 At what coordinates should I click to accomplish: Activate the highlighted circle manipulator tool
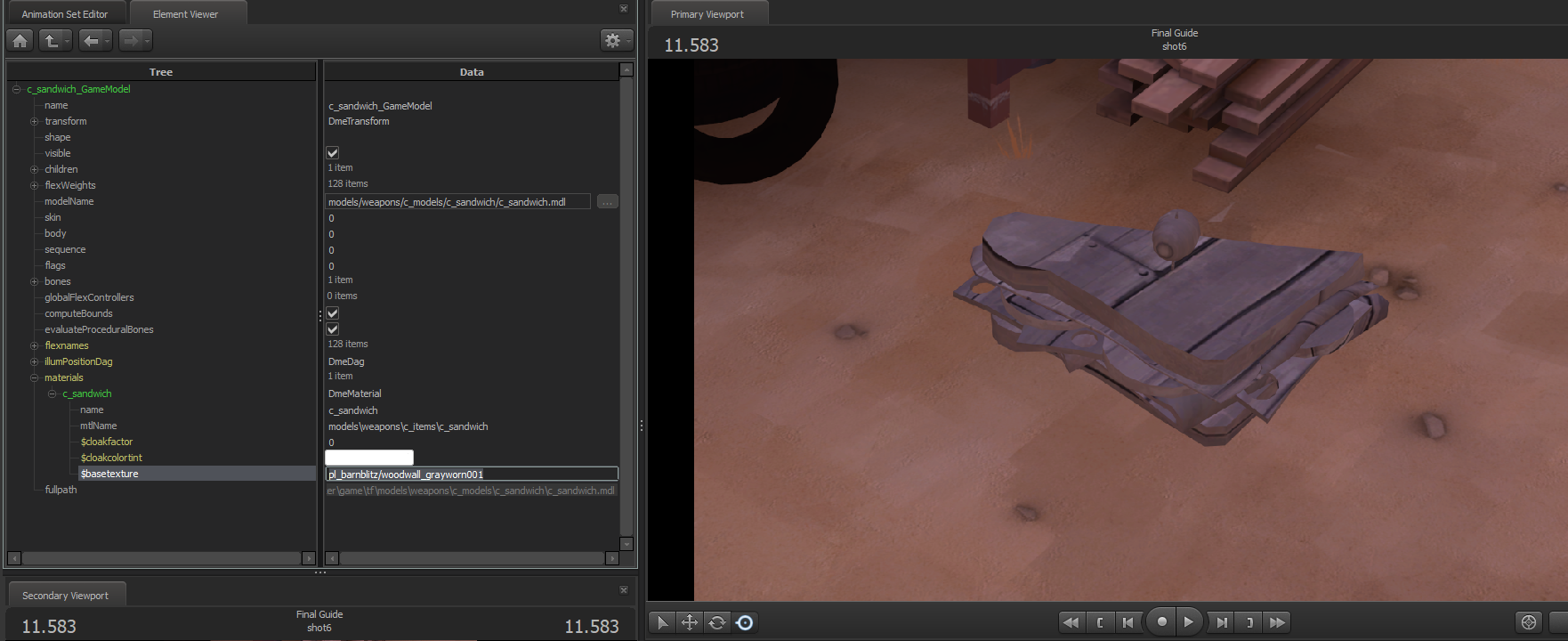coord(745,622)
